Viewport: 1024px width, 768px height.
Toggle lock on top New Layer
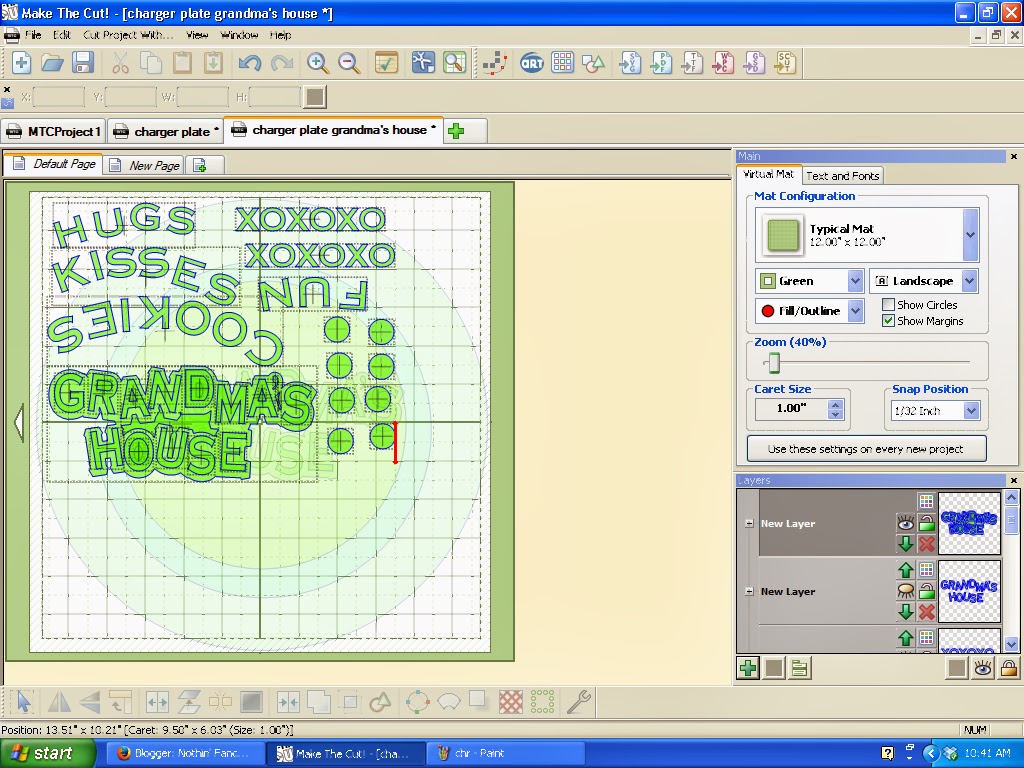pos(926,522)
